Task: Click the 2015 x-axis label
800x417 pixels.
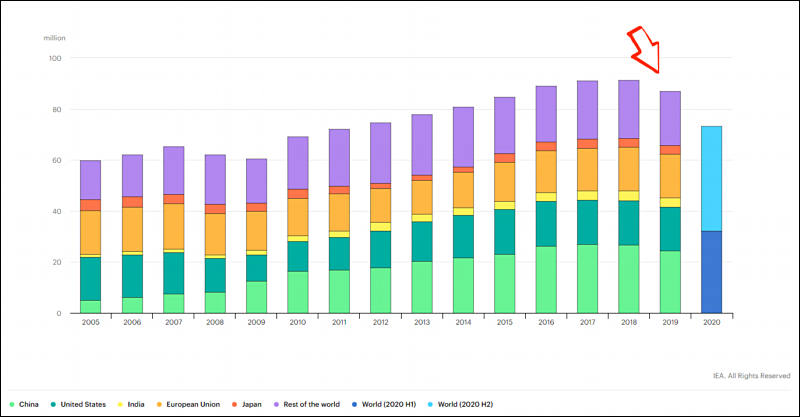Action: point(505,323)
